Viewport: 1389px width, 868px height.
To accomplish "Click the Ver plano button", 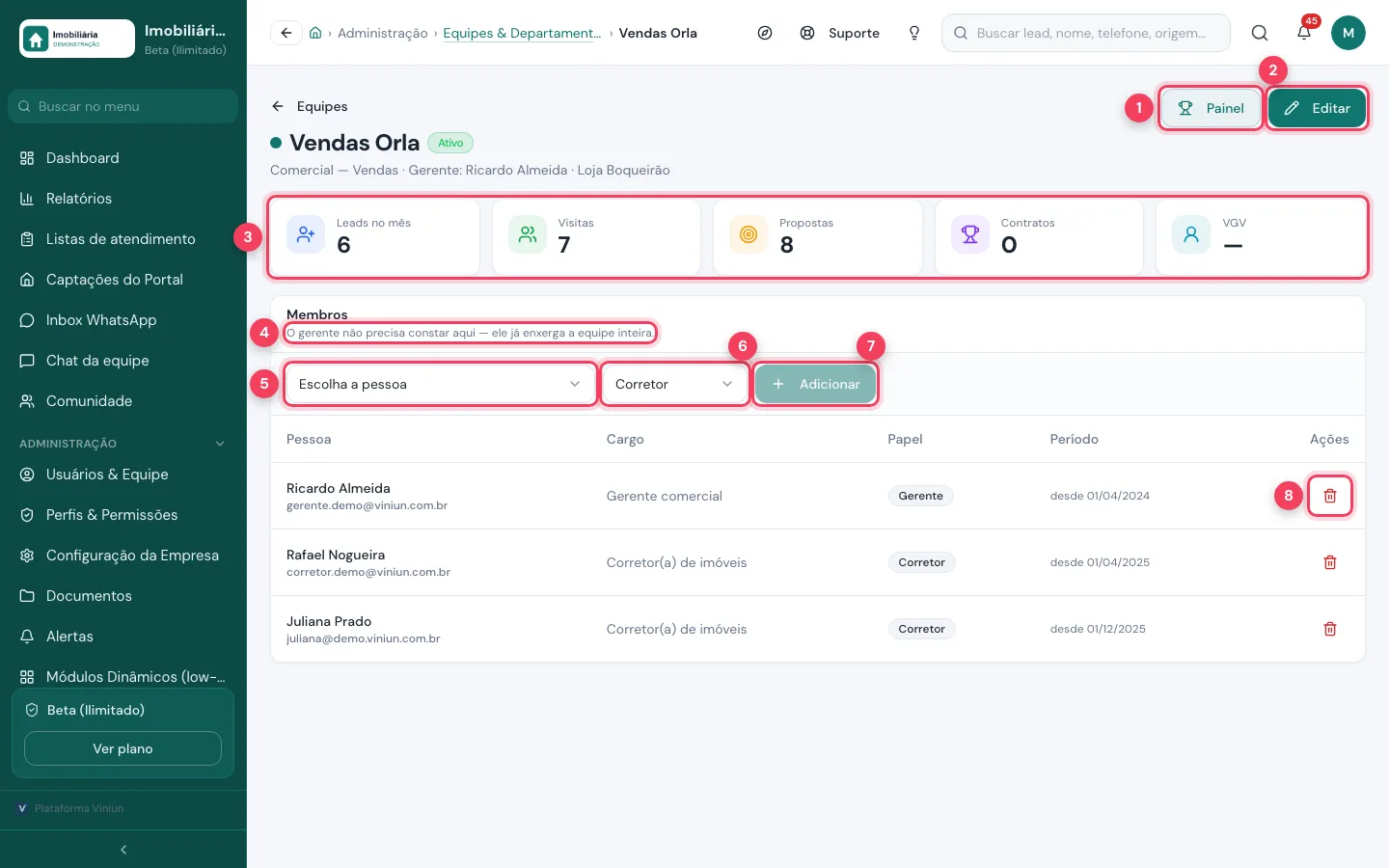I will tap(123, 748).
